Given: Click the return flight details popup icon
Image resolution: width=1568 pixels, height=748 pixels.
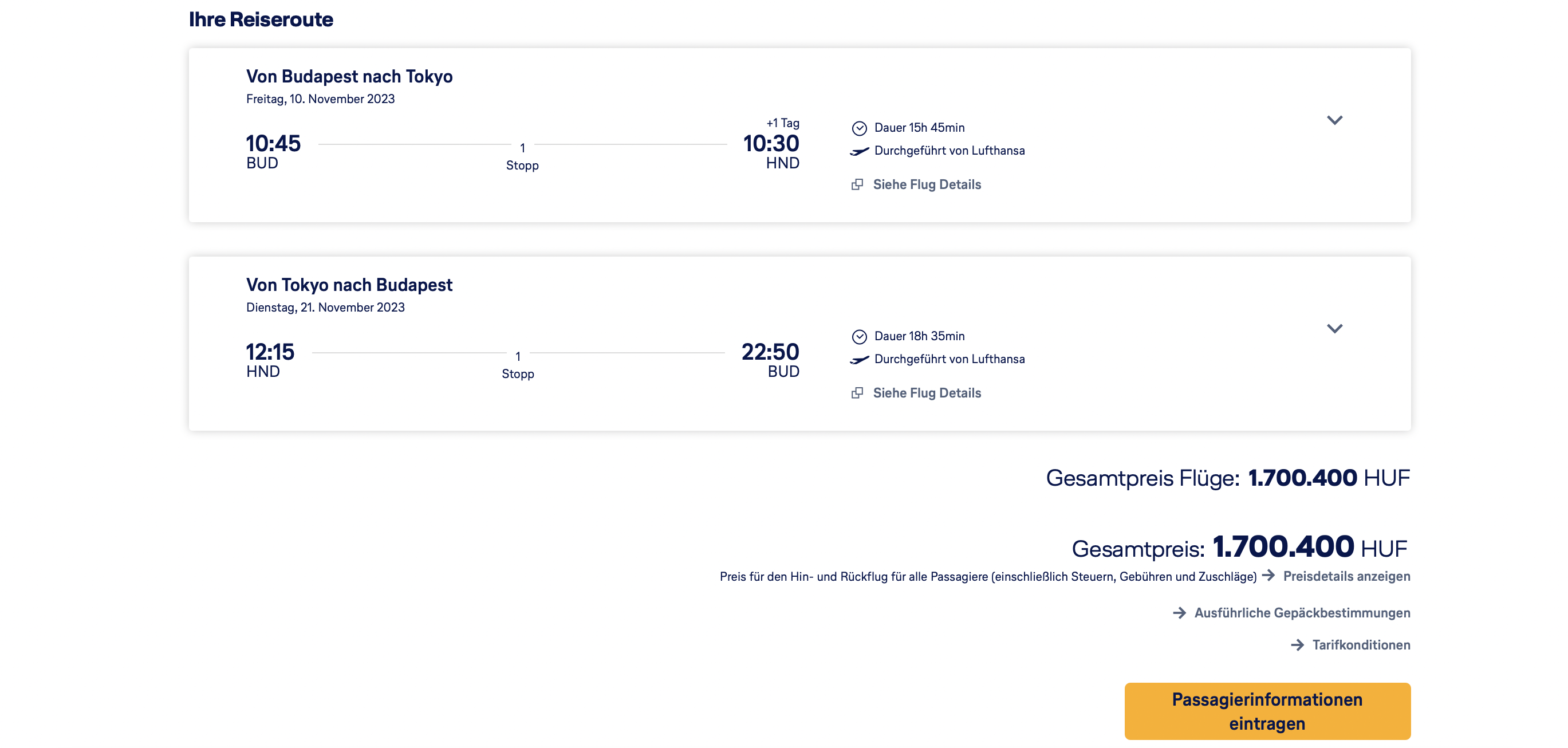Looking at the screenshot, I should click(857, 393).
